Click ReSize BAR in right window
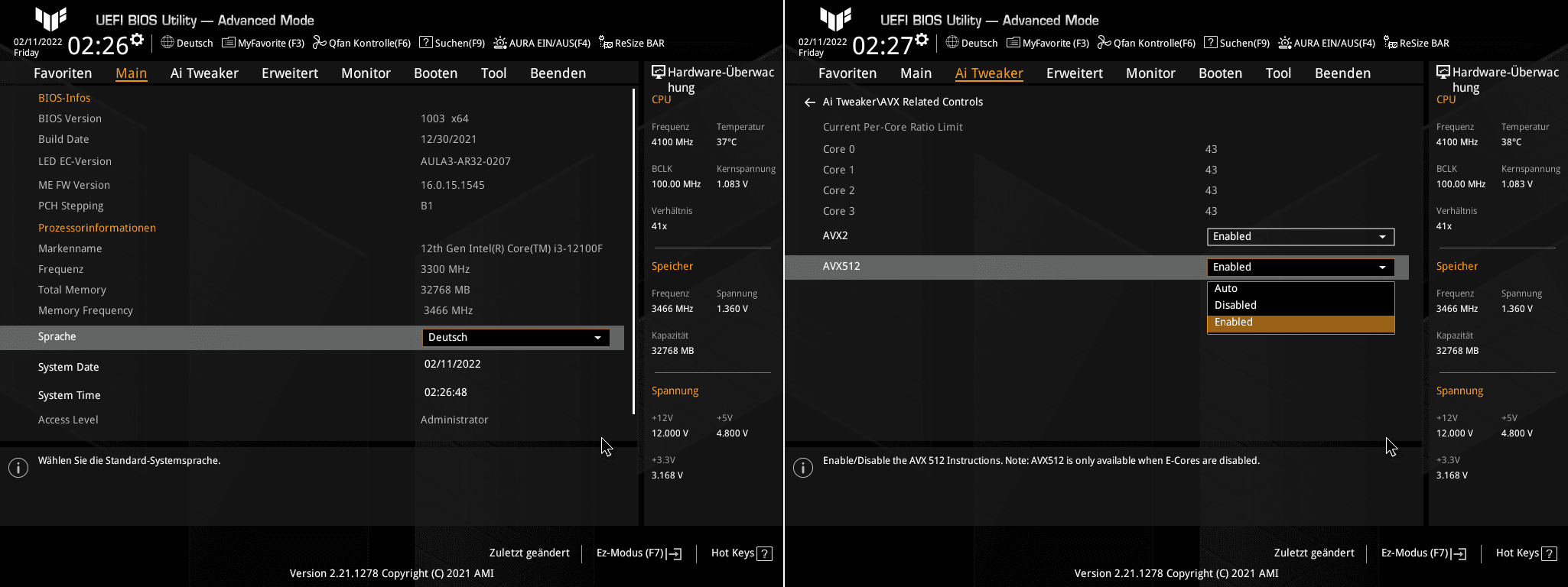This screenshot has height=587, width=1568. click(x=1417, y=43)
